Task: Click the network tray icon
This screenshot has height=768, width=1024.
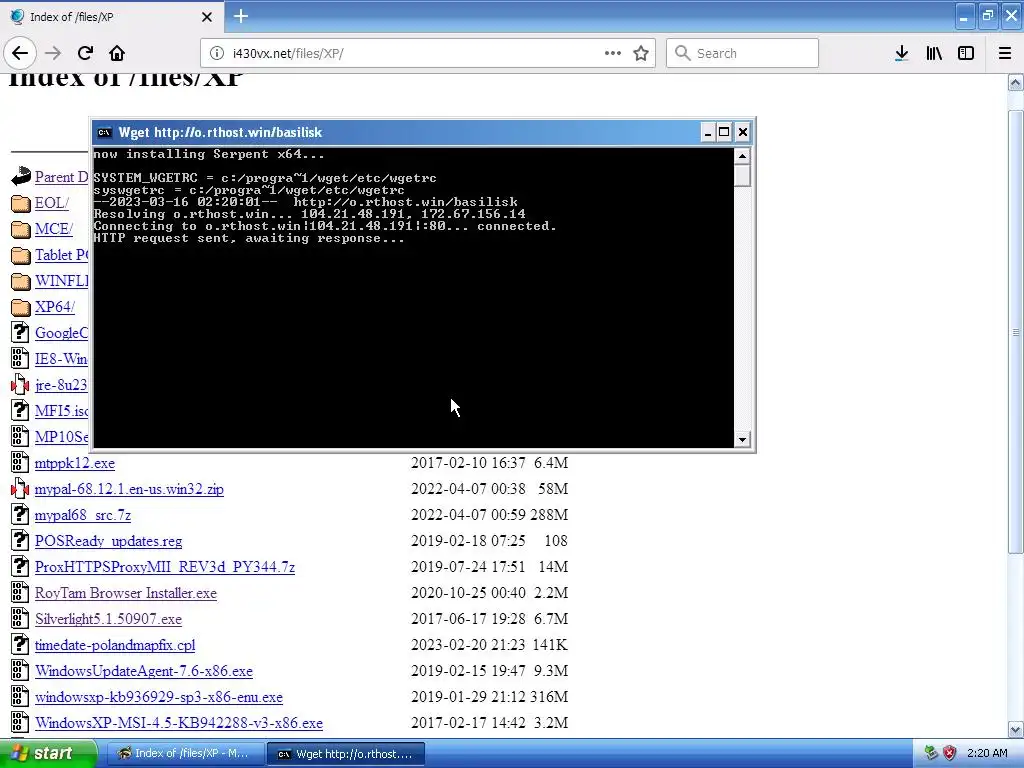Action: tap(931, 754)
